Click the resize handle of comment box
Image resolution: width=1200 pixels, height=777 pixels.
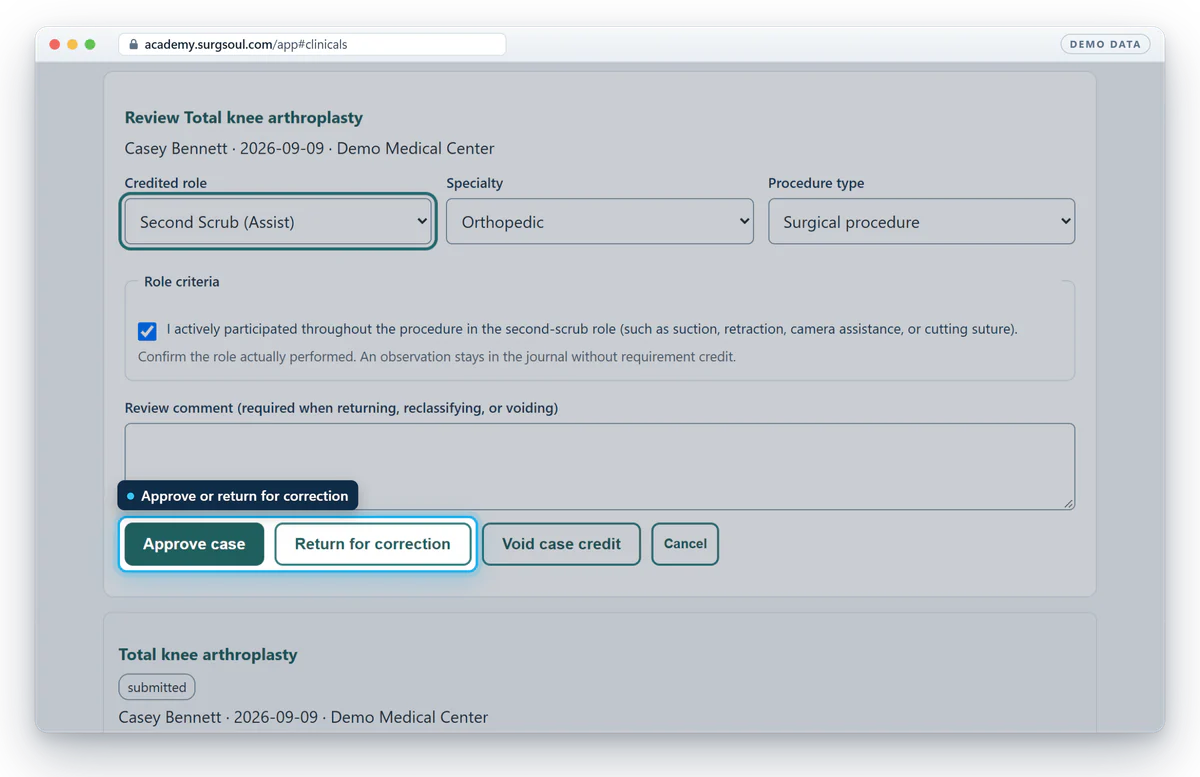pyautogui.click(x=1069, y=504)
